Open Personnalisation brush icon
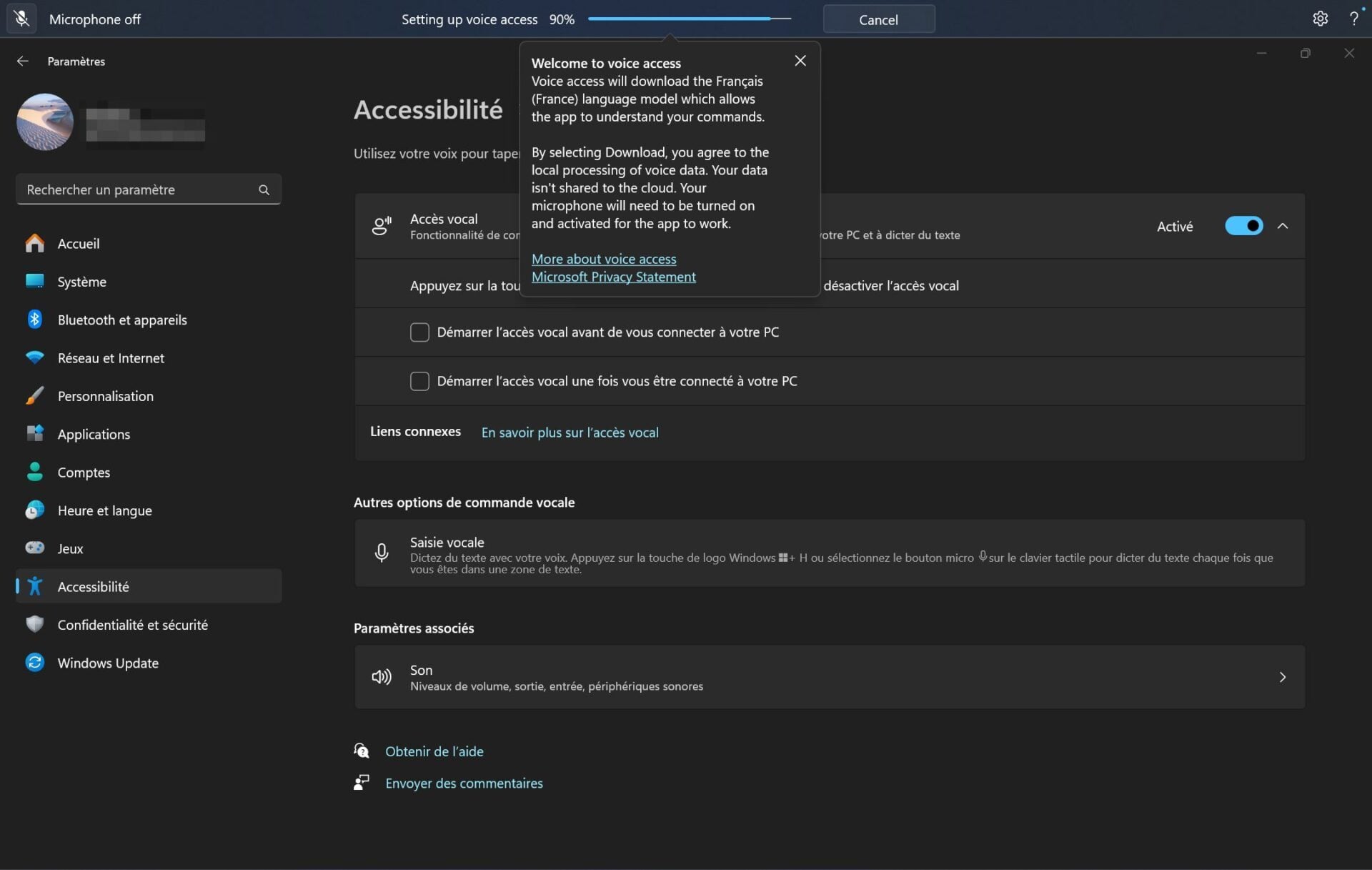The width and height of the screenshot is (1372, 870). (34, 395)
